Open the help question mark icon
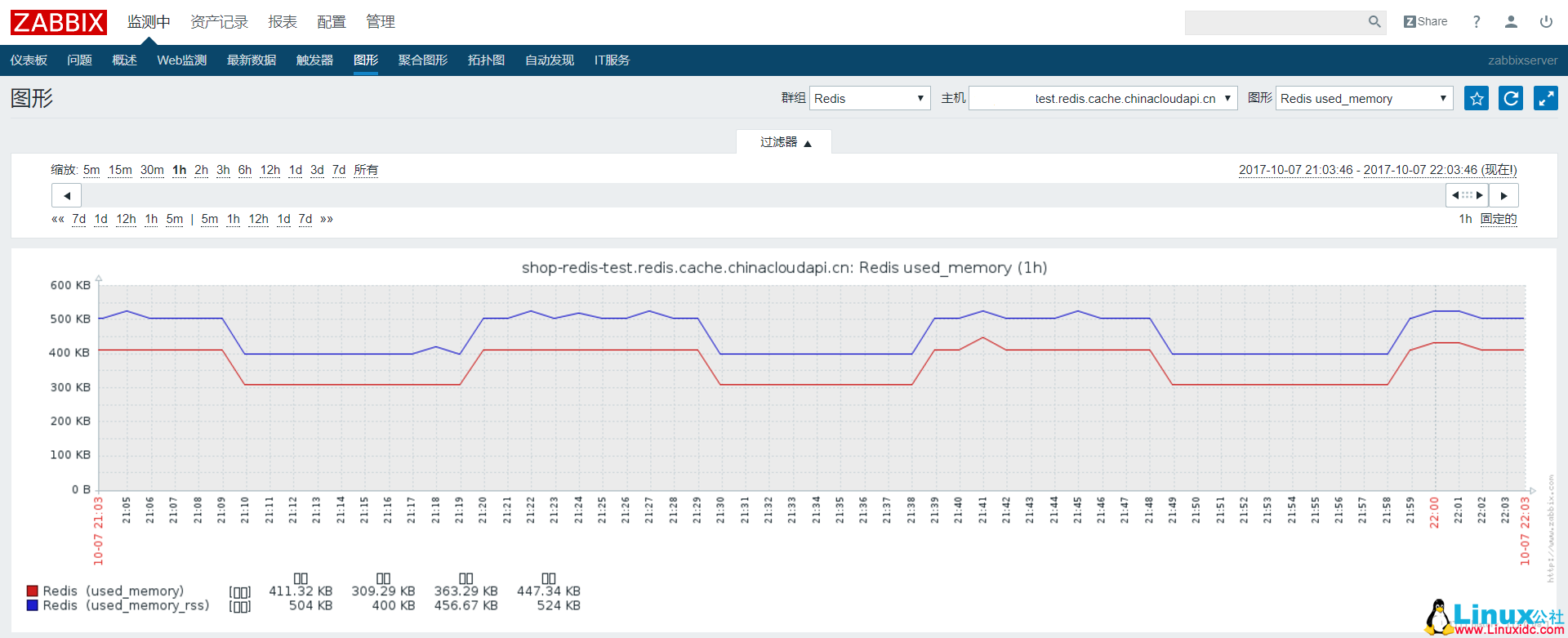The width and height of the screenshot is (1568, 638). (x=1477, y=22)
